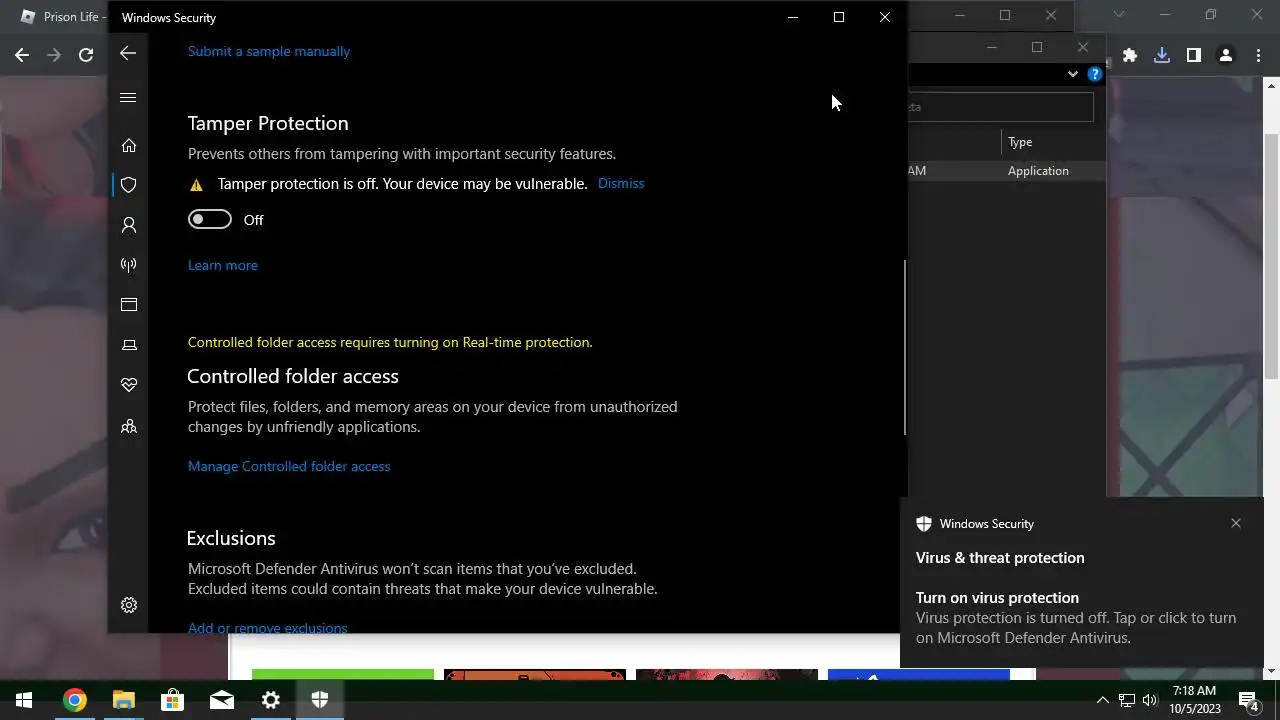Image resolution: width=1280 pixels, height=720 pixels.
Task: Click Submit a sample manually link
Action: 269,51
